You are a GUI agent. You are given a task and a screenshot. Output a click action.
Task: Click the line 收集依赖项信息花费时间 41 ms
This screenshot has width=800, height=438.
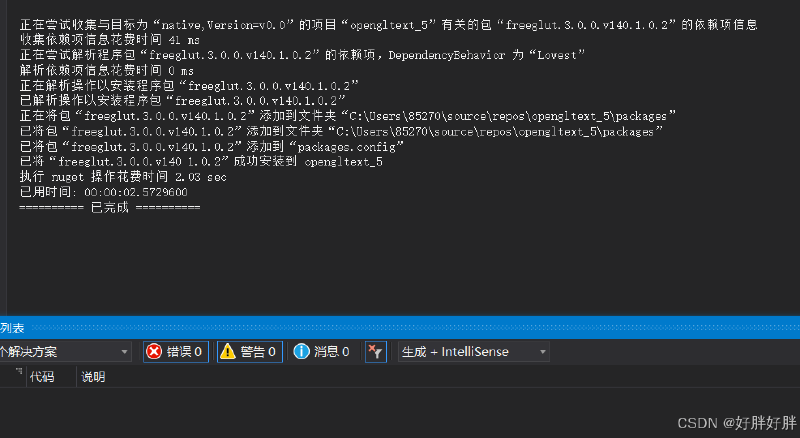tap(110, 40)
